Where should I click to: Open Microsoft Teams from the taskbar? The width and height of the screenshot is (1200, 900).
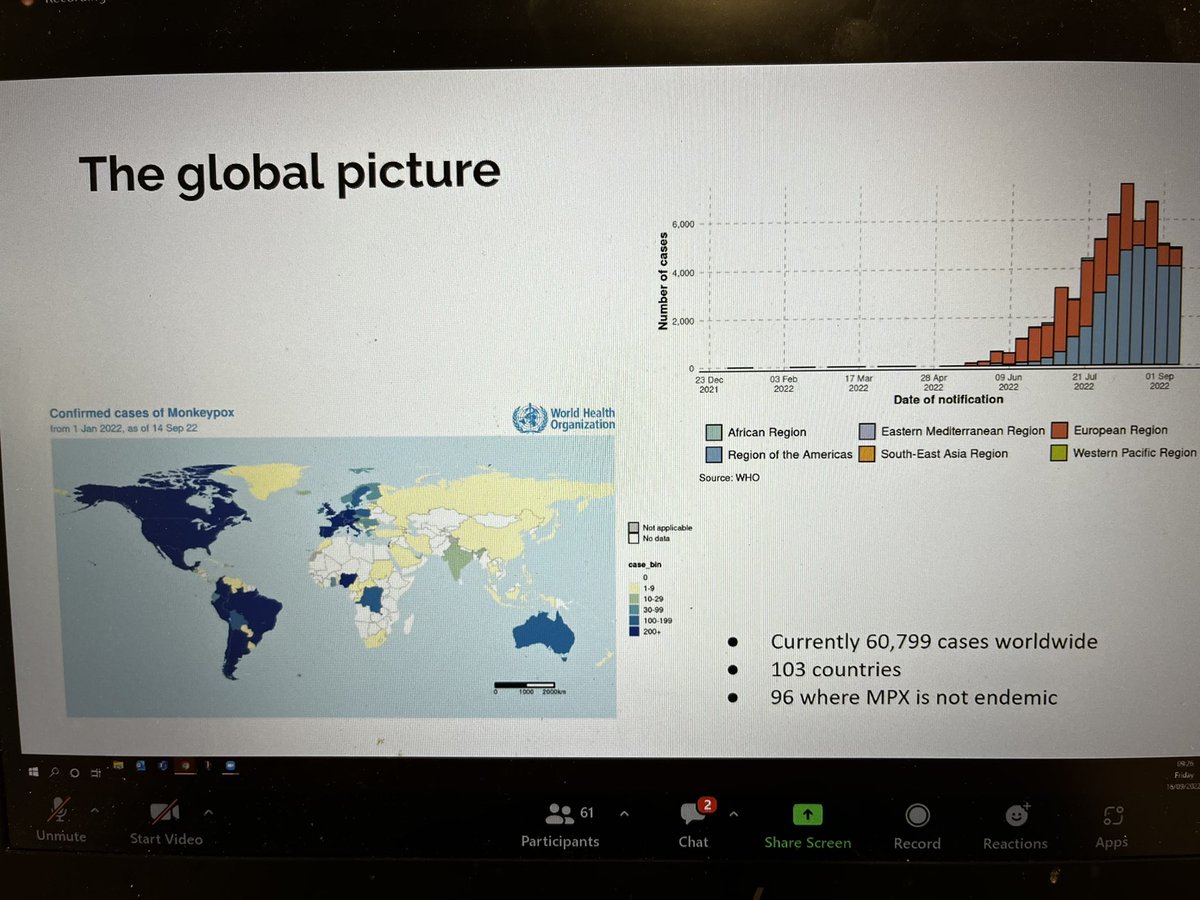162,766
